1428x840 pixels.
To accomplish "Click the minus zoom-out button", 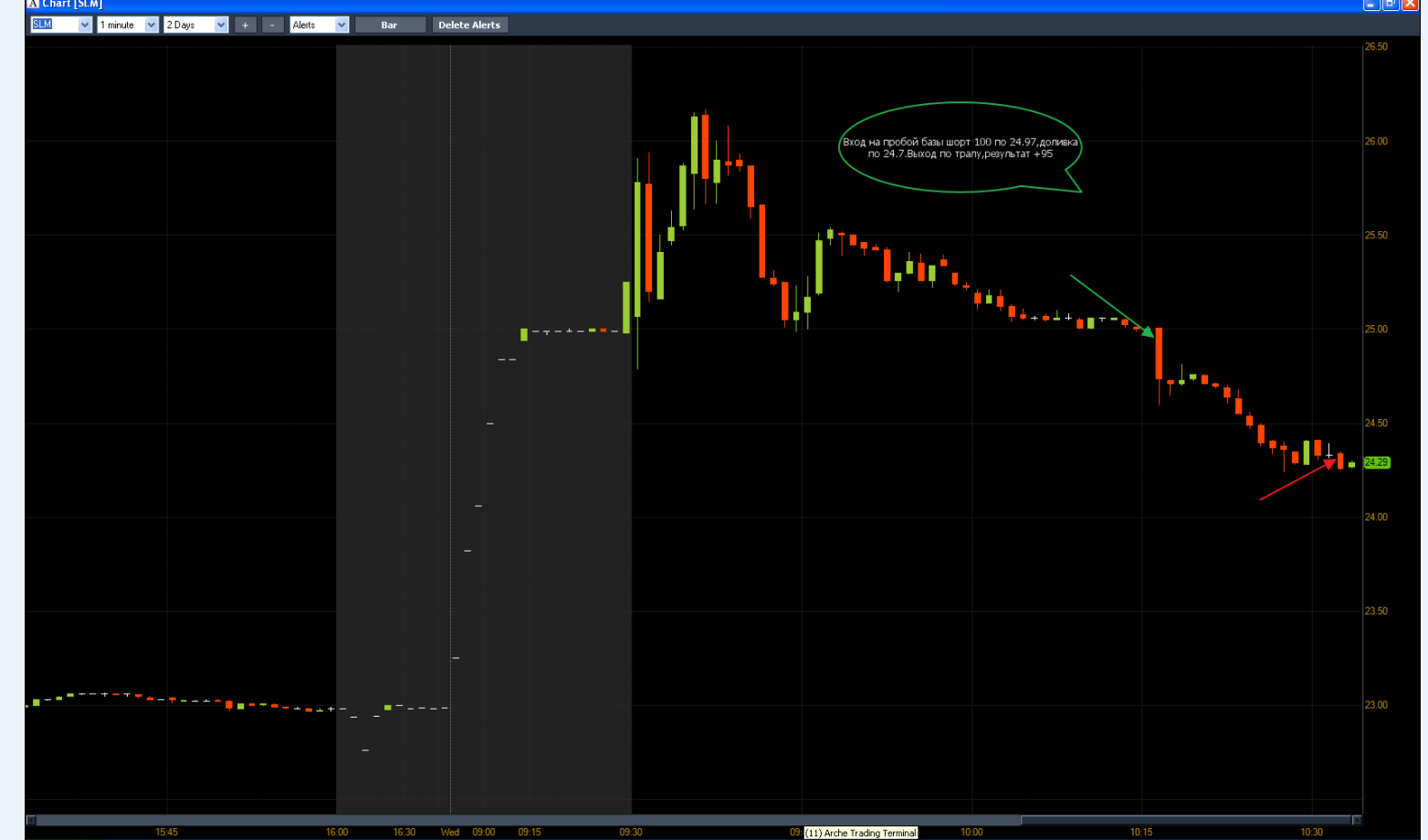I will point(272,25).
